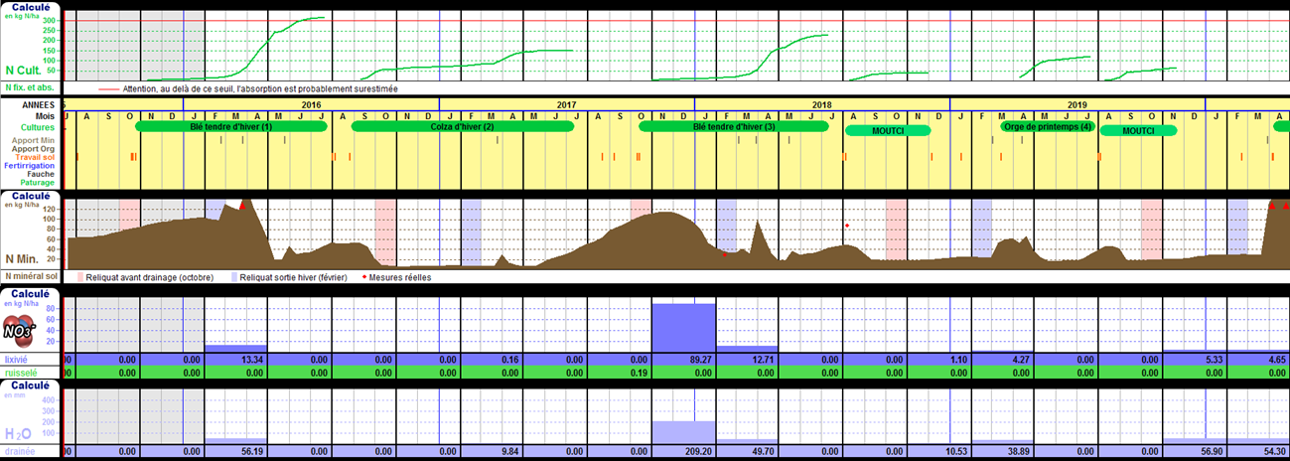
Task: Click the drainée value 9.84
Action: coord(512,452)
